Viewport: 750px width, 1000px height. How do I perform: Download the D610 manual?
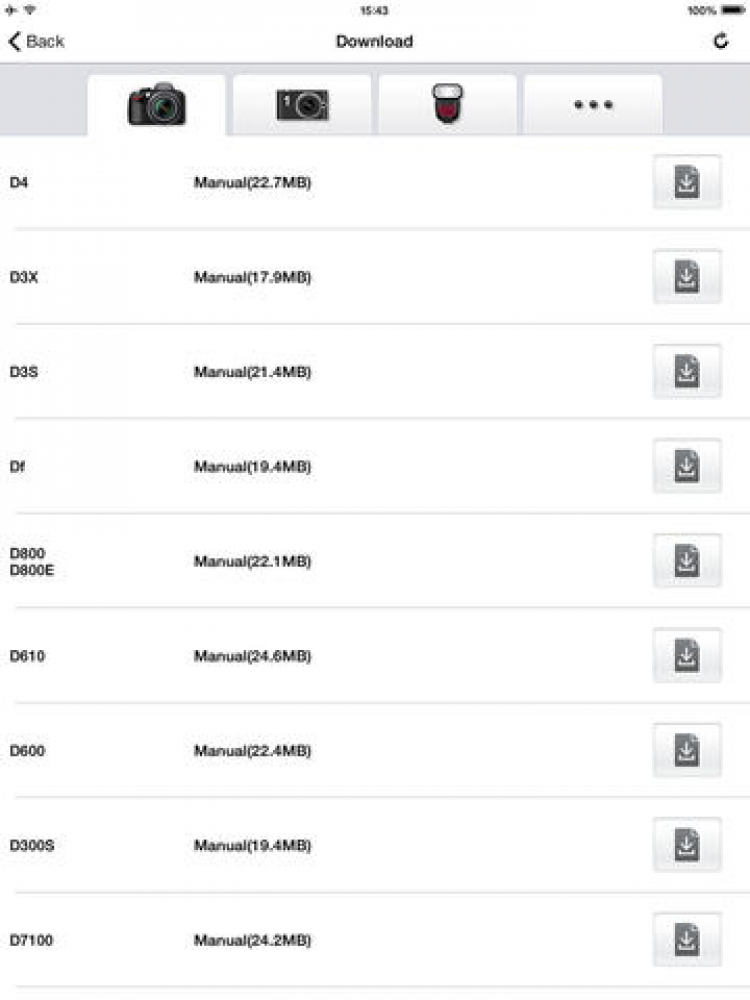pos(687,656)
